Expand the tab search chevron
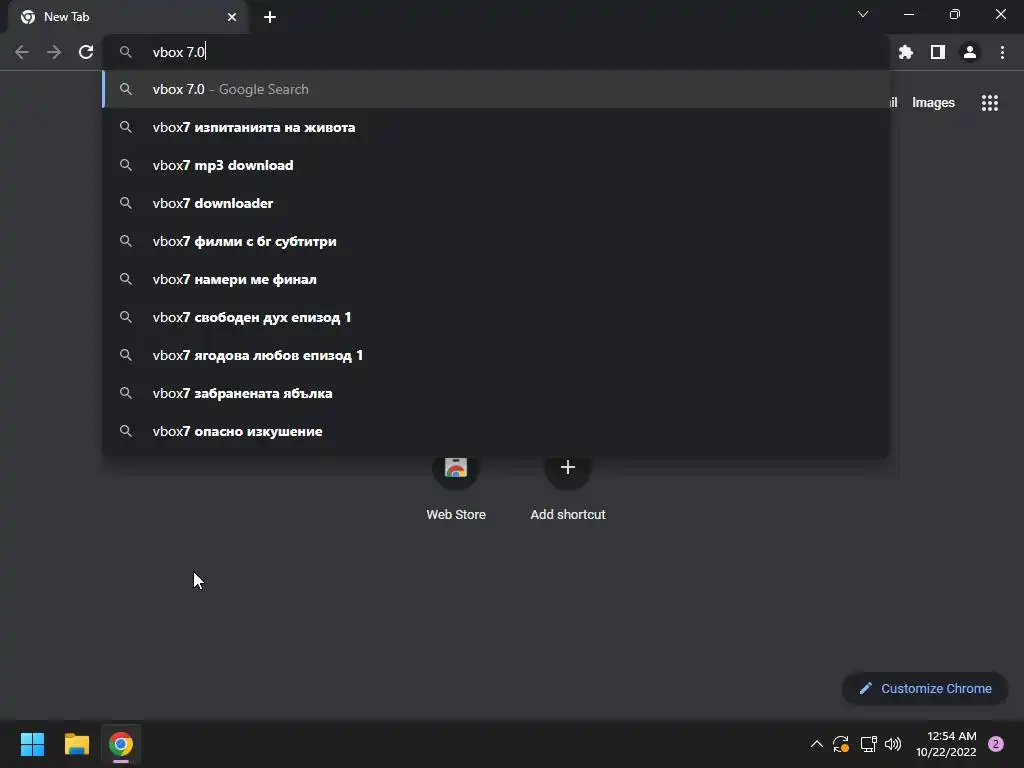Viewport: 1024px width, 768px height. pos(863,14)
